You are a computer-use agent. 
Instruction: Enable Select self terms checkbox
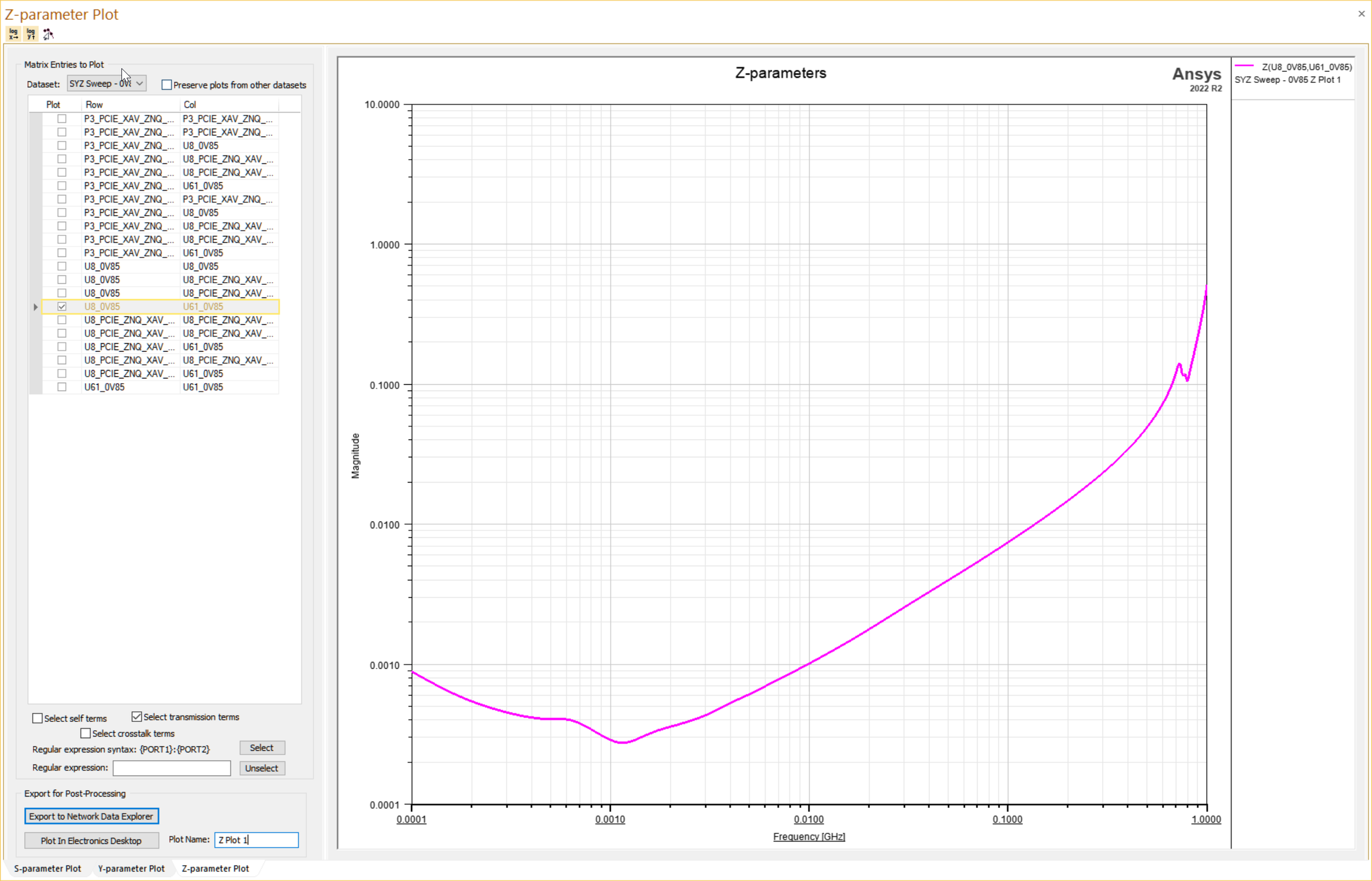tap(38, 718)
